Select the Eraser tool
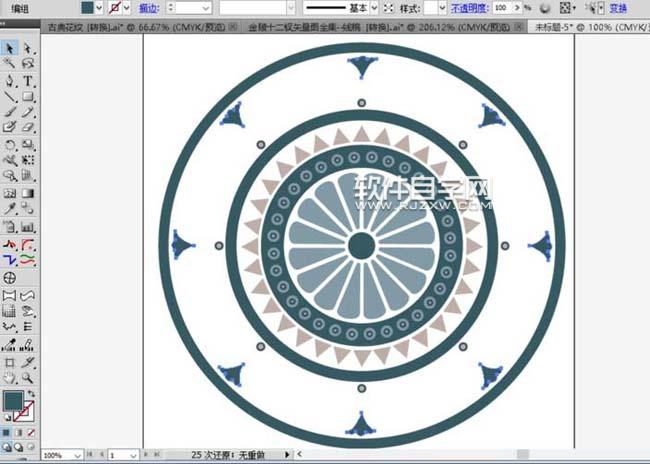 coord(28,127)
